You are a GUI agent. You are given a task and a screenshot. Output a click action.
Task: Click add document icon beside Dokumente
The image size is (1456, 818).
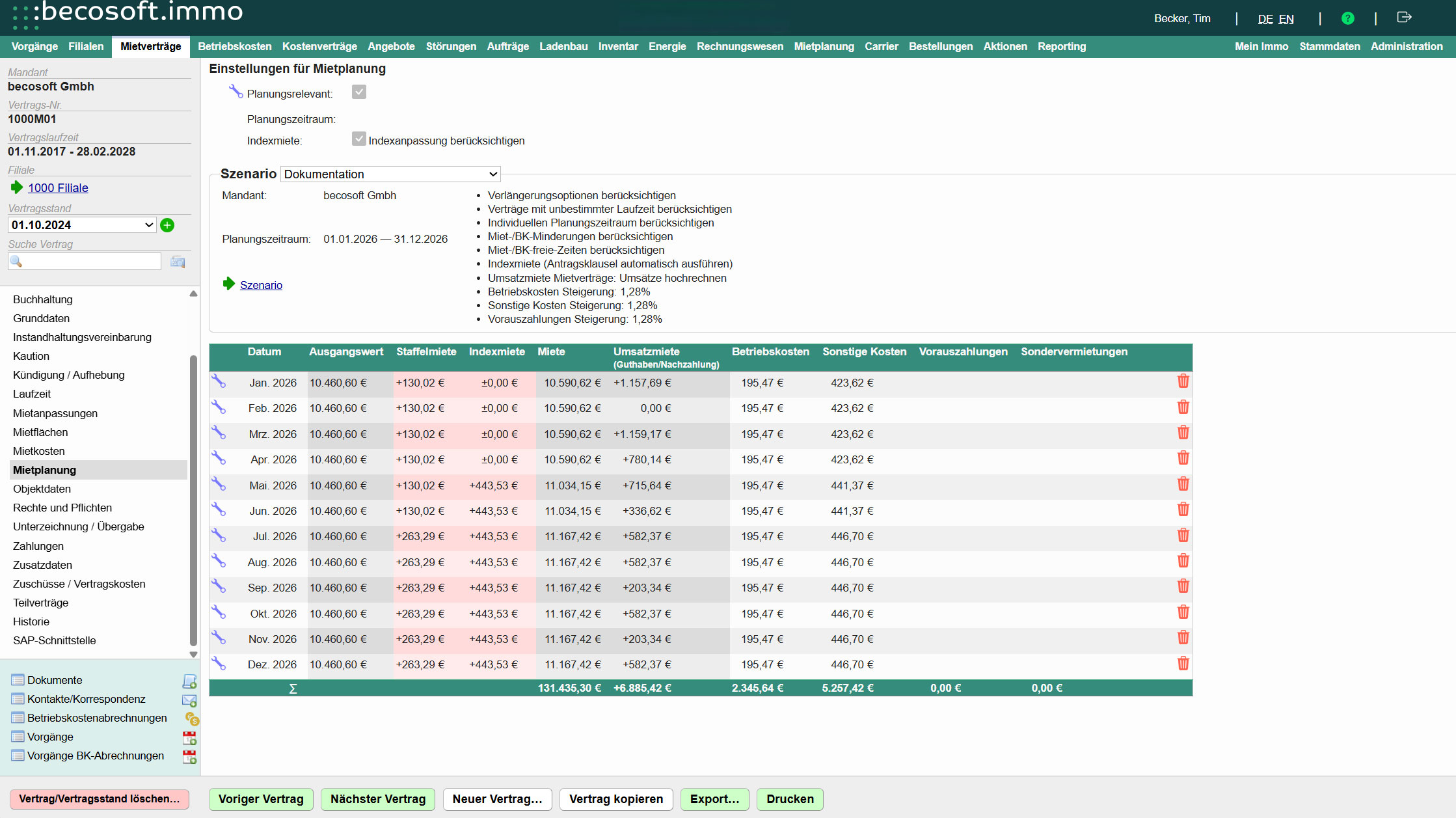[189, 681]
